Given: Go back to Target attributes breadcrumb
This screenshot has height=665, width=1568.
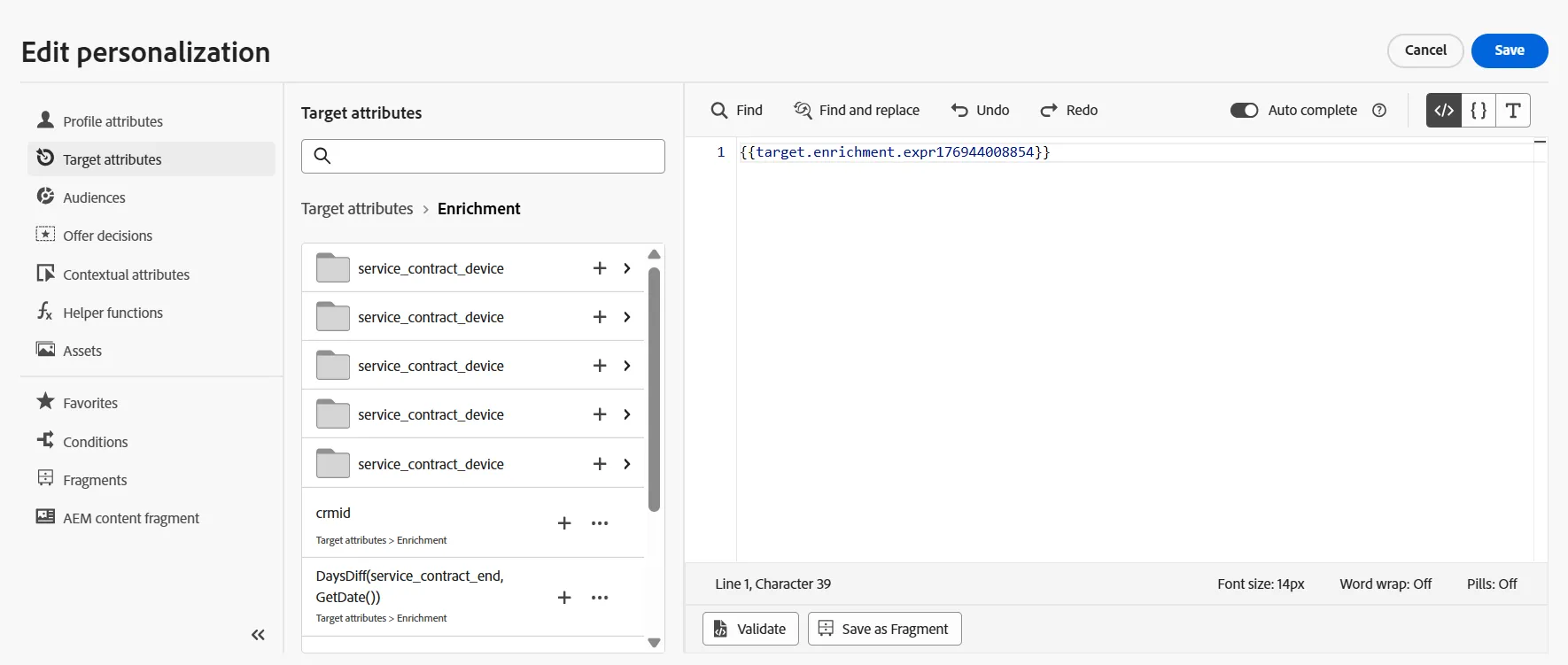Looking at the screenshot, I should point(357,209).
